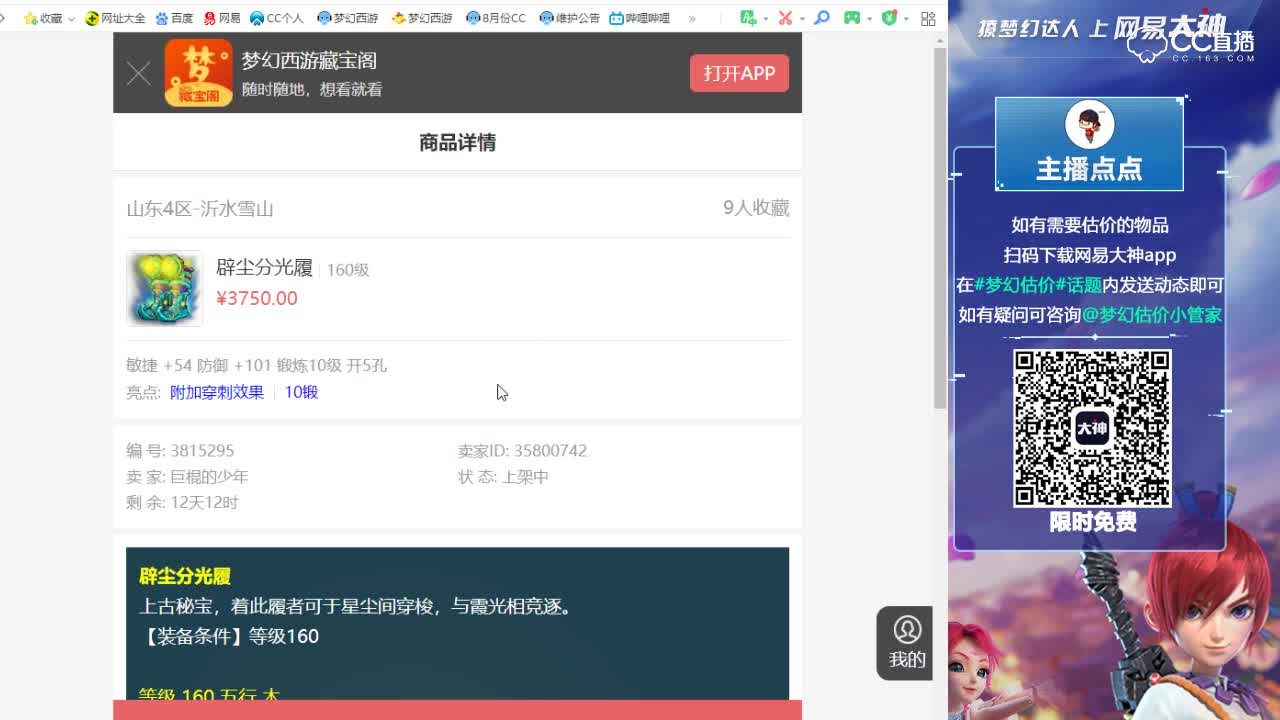
Task: Click the red scissors screenshot icon
Action: pyautogui.click(x=786, y=18)
